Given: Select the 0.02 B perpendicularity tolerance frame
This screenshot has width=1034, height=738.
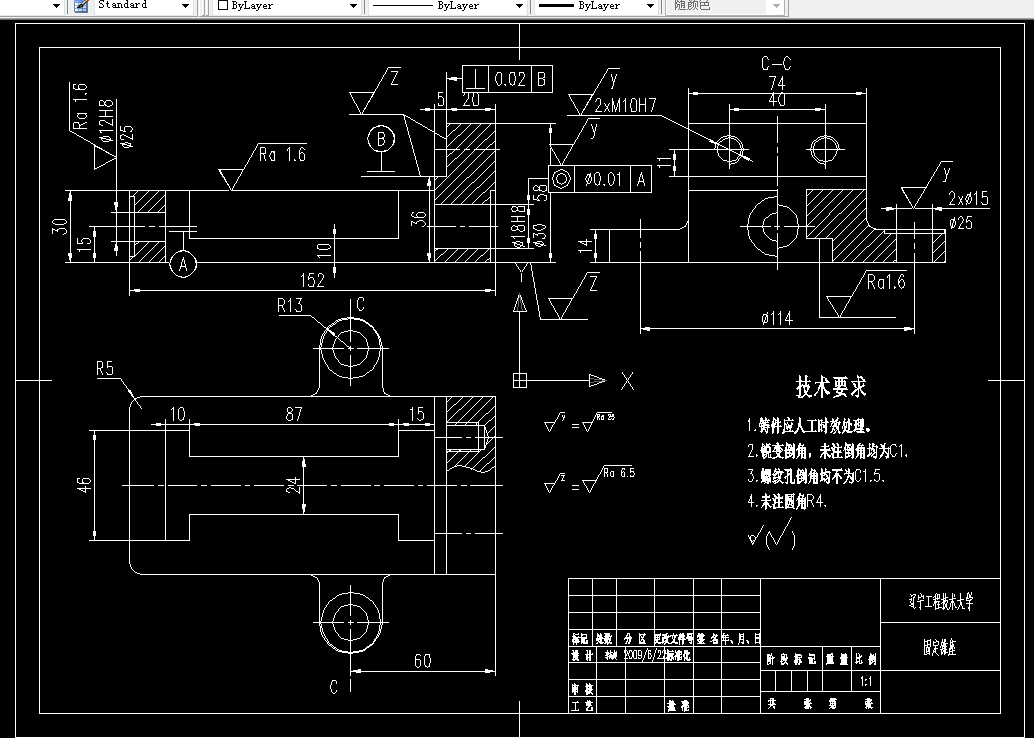Looking at the screenshot, I should tap(506, 79).
